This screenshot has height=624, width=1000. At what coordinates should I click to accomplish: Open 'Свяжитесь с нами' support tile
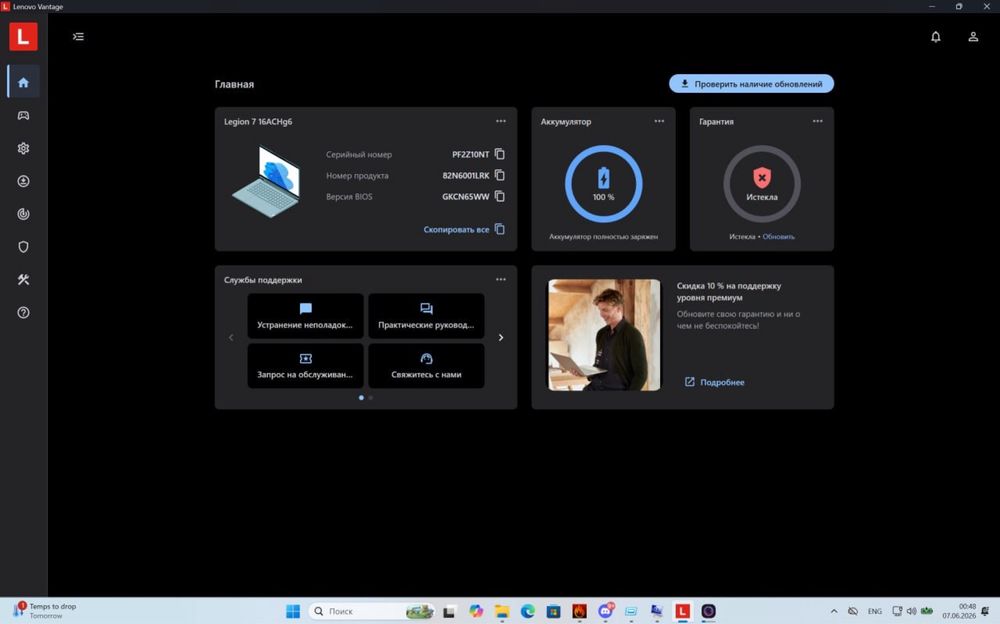pyautogui.click(x=426, y=366)
